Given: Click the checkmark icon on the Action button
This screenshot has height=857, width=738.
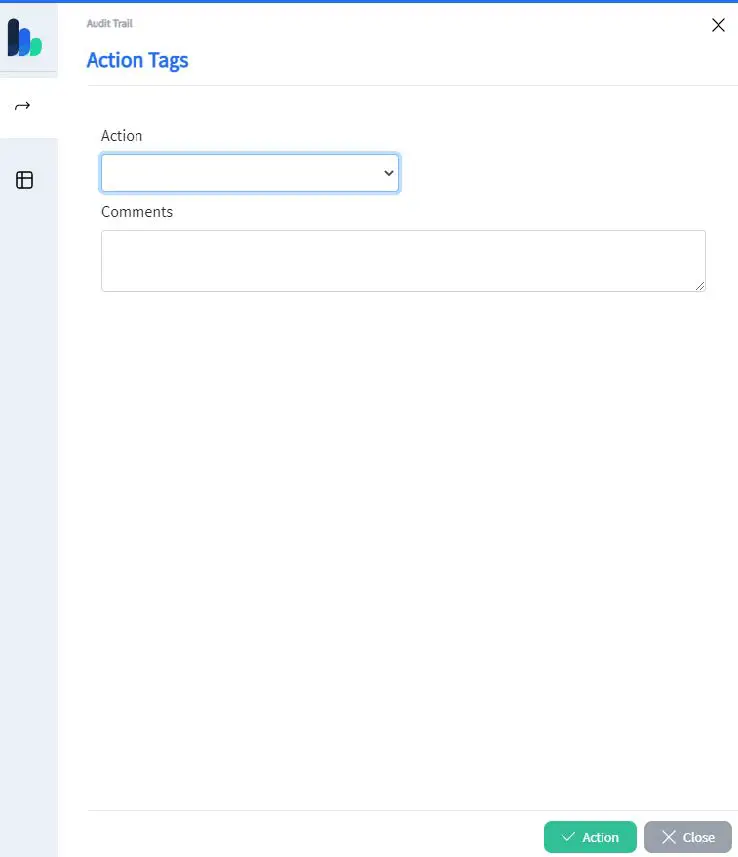Looking at the screenshot, I should [x=568, y=837].
